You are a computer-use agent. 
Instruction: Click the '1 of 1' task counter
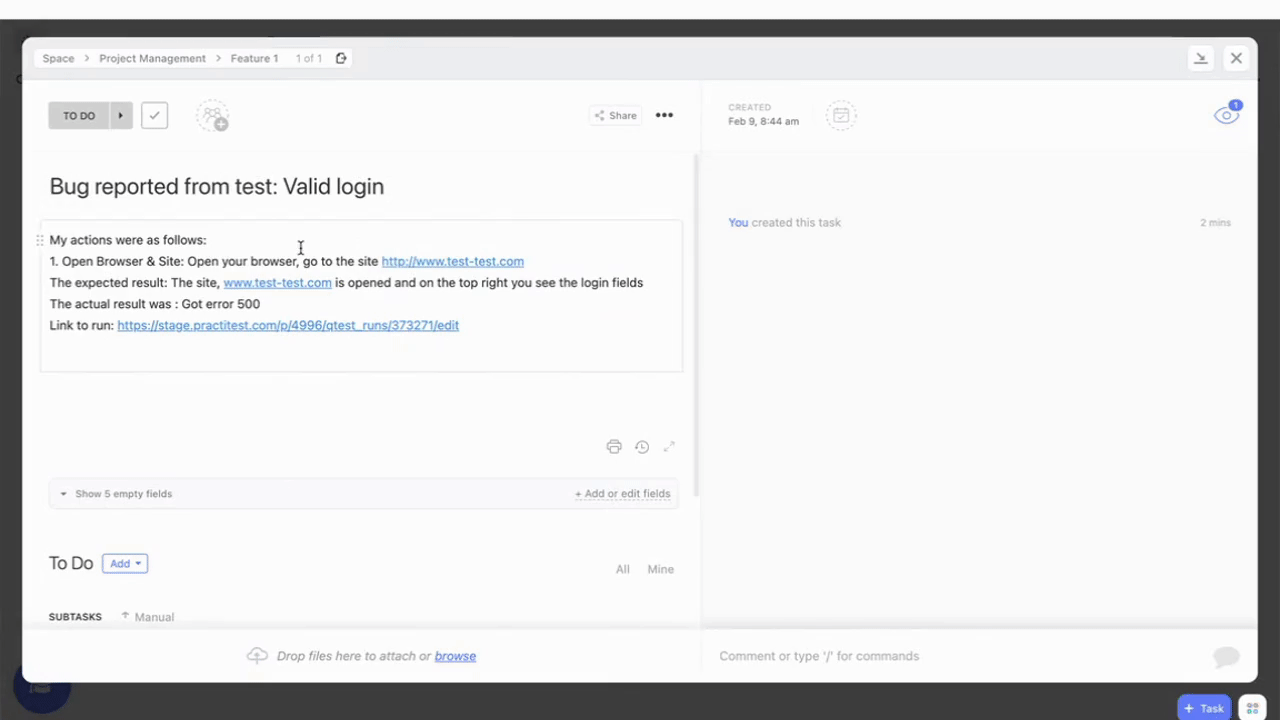pos(309,58)
